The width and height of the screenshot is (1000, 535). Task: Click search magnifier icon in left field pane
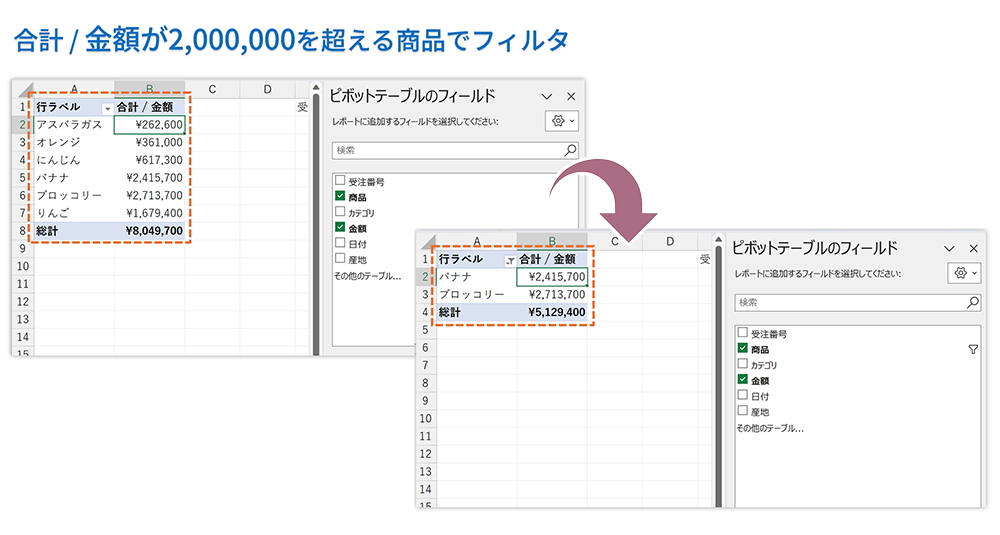click(570, 150)
